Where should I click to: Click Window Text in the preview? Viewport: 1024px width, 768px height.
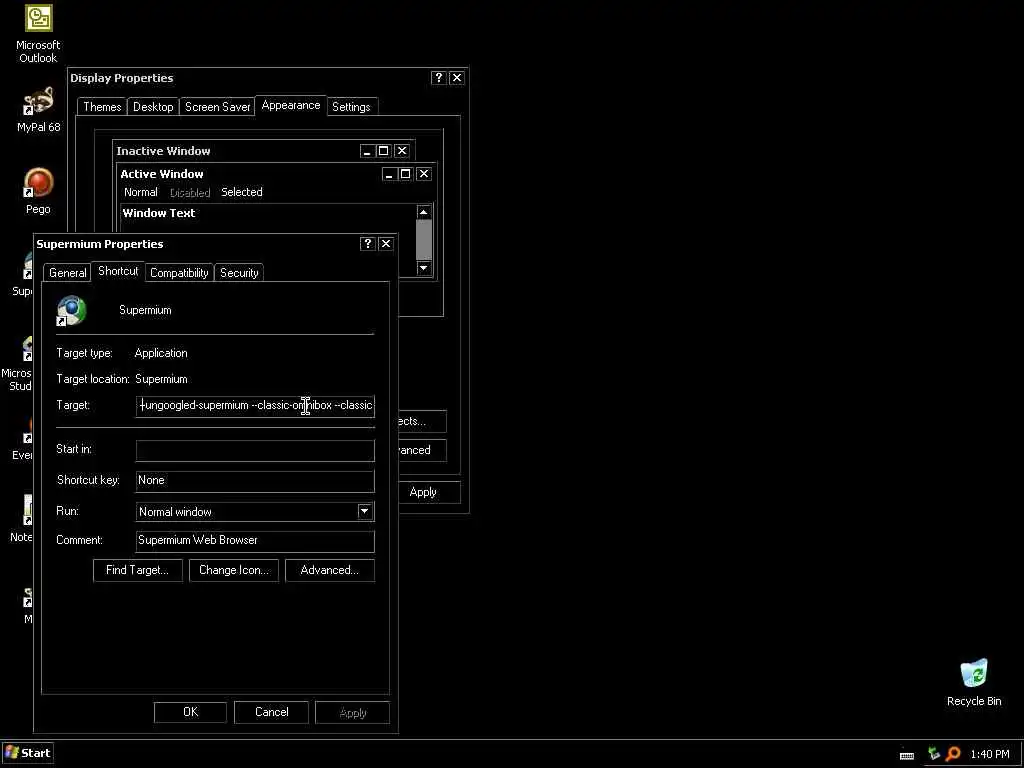159,213
